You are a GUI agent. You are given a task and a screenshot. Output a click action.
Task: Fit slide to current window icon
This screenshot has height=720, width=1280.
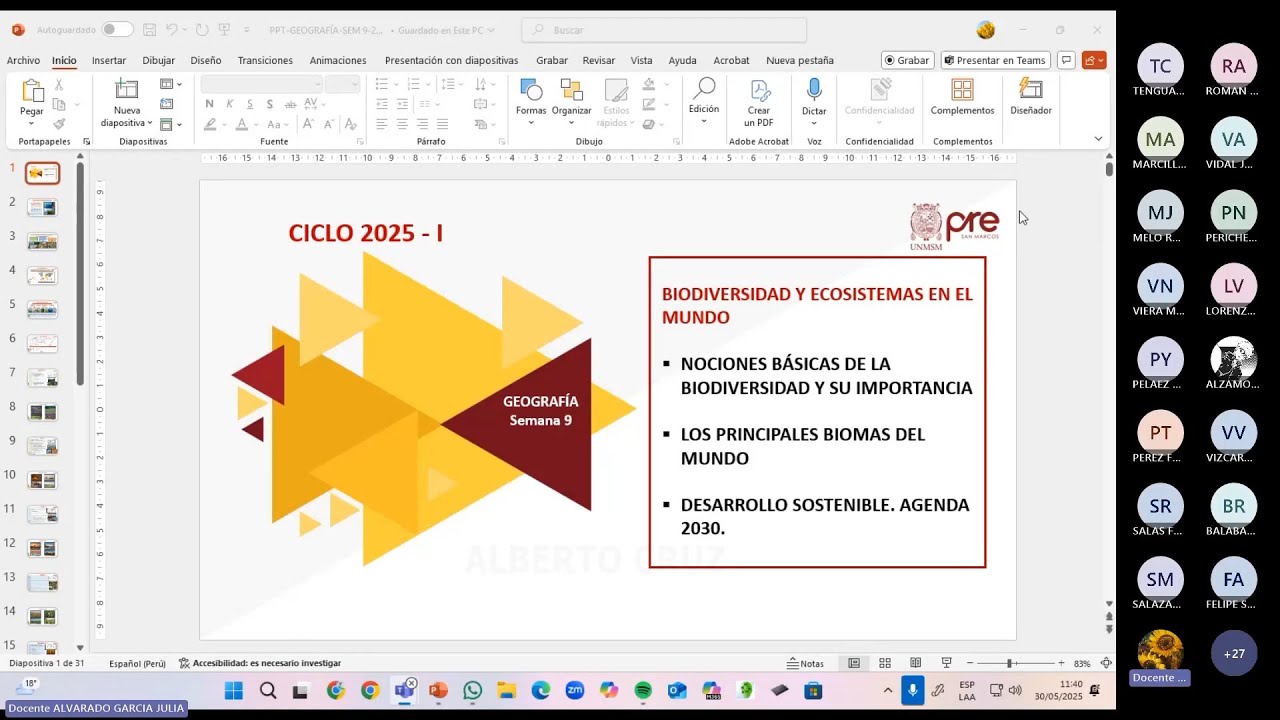click(x=1106, y=663)
